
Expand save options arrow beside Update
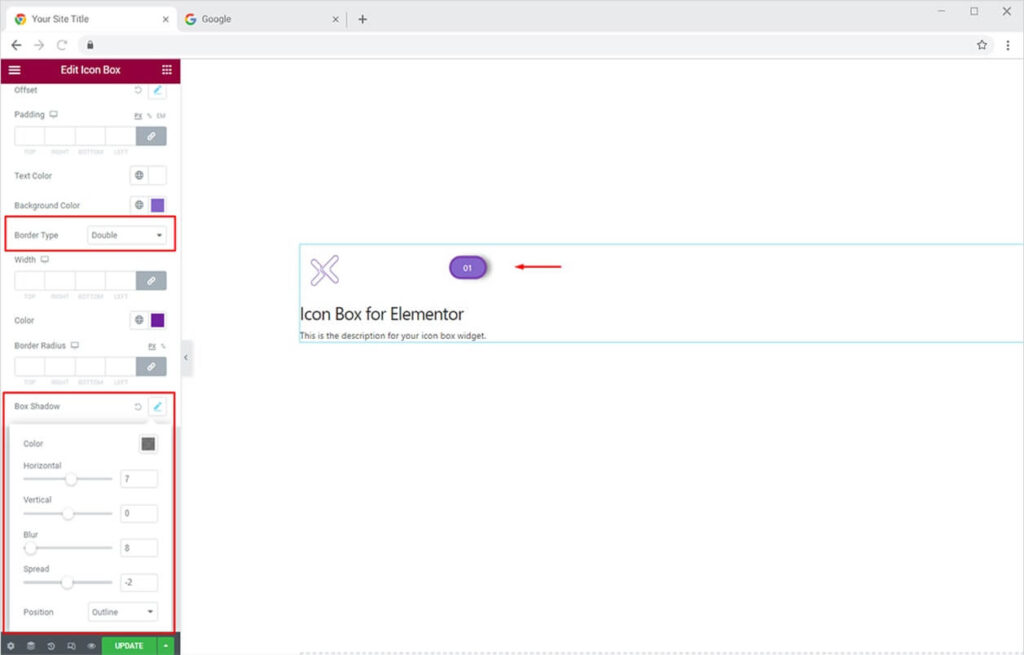pos(165,646)
